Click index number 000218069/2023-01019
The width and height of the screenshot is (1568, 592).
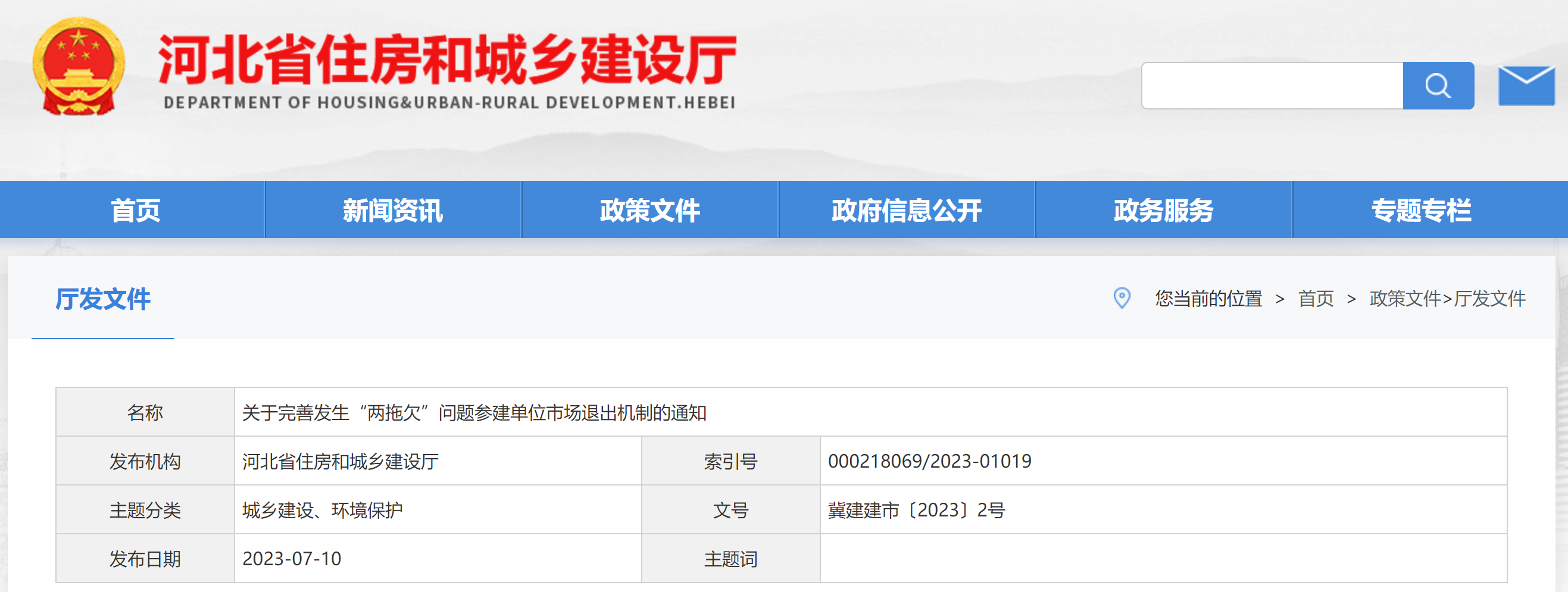[929, 461]
